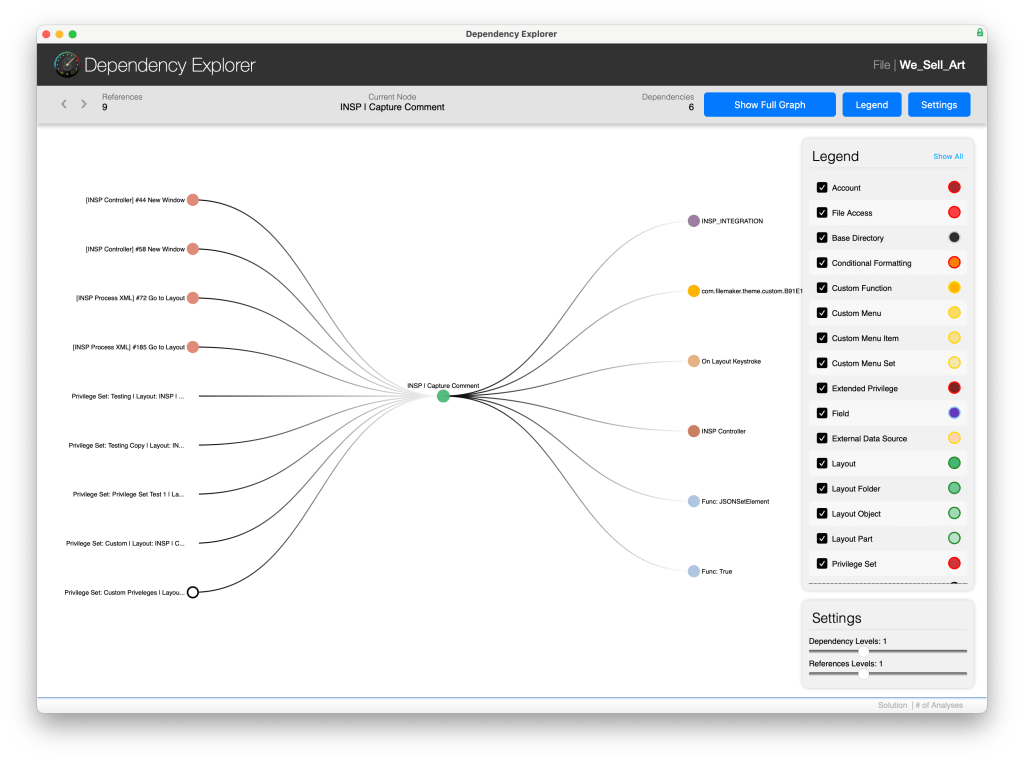This screenshot has width=1024, height=762.
Task: Click the hollow Privilege Set: Custom Priveleges node
Action: pos(193,592)
